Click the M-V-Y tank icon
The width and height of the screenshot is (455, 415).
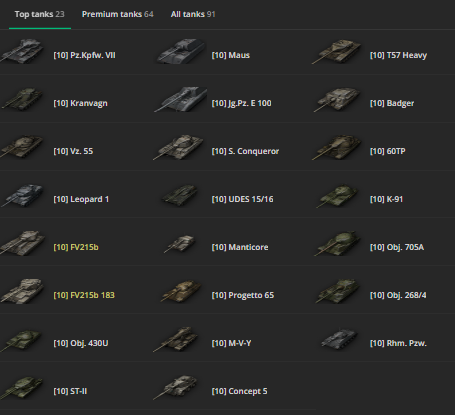(x=176, y=339)
